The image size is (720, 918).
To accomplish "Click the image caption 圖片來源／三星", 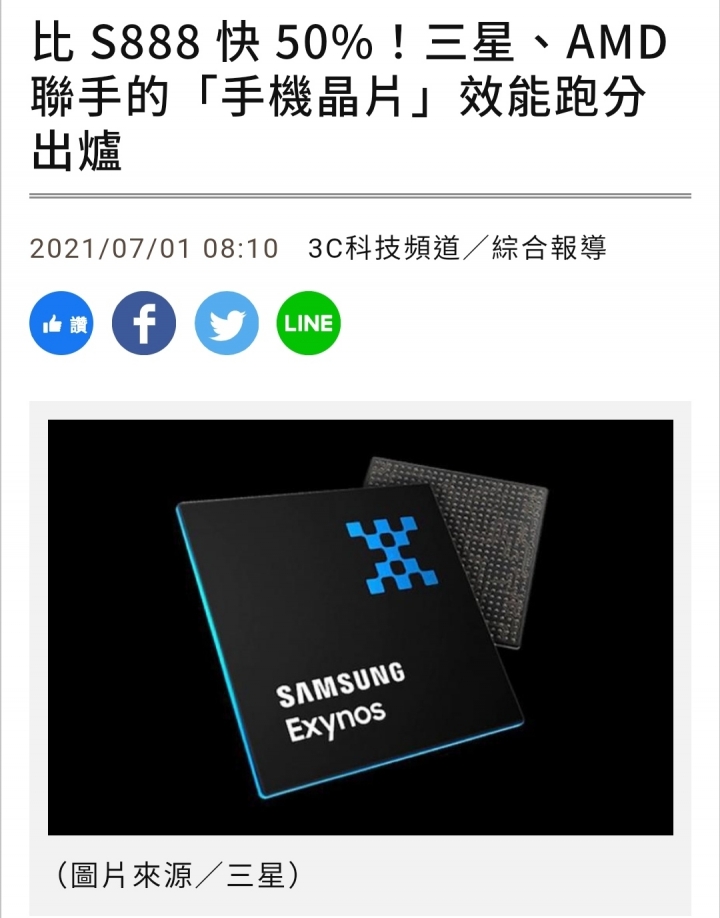I will coord(178,876).
